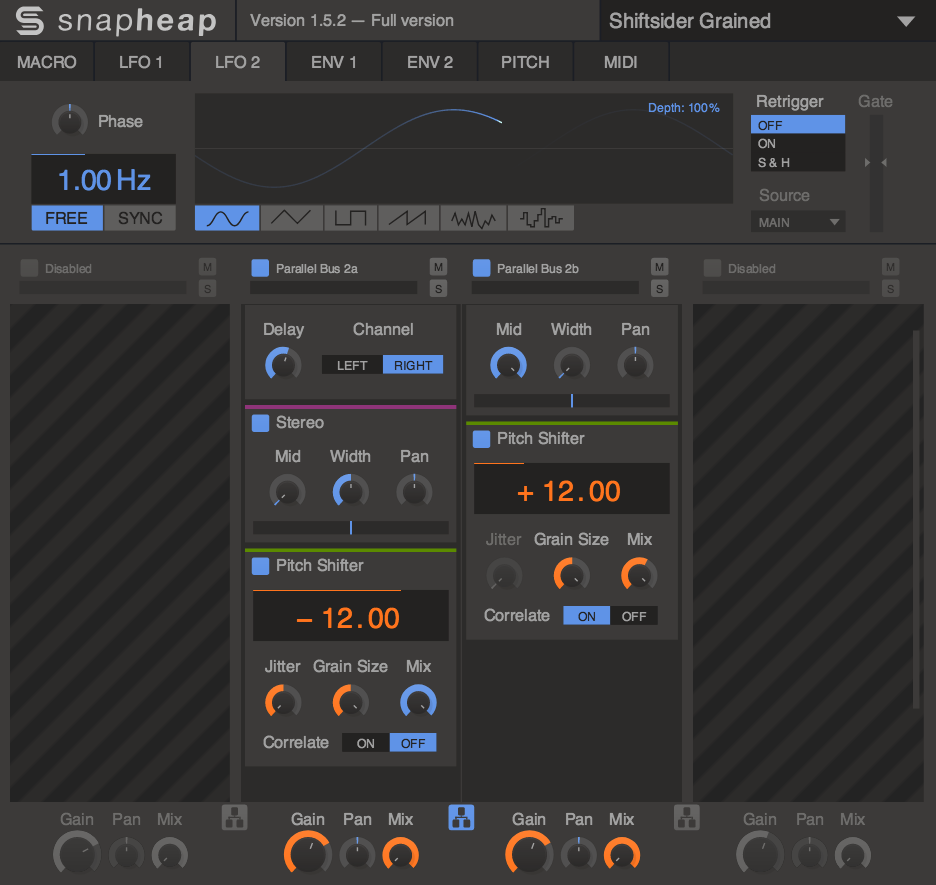Set Correlate OFF for +12.00 pitch shifter
Viewport: 936px width, 885px height.
click(x=634, y=616)
